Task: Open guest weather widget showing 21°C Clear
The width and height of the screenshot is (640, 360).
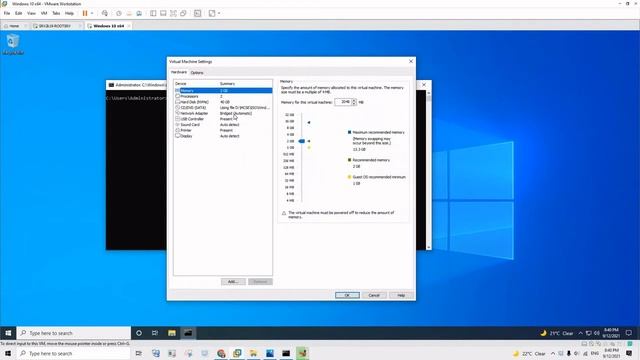Action: 556,333
